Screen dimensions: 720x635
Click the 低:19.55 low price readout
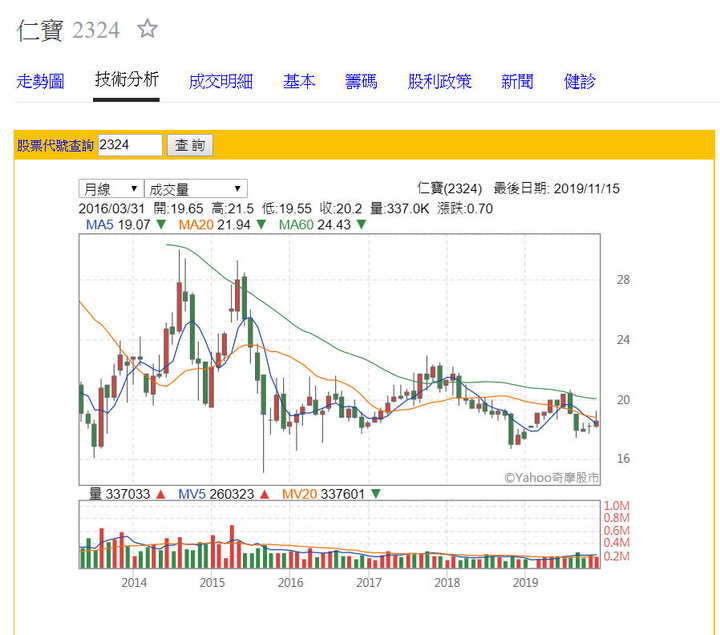coord(287,209)
